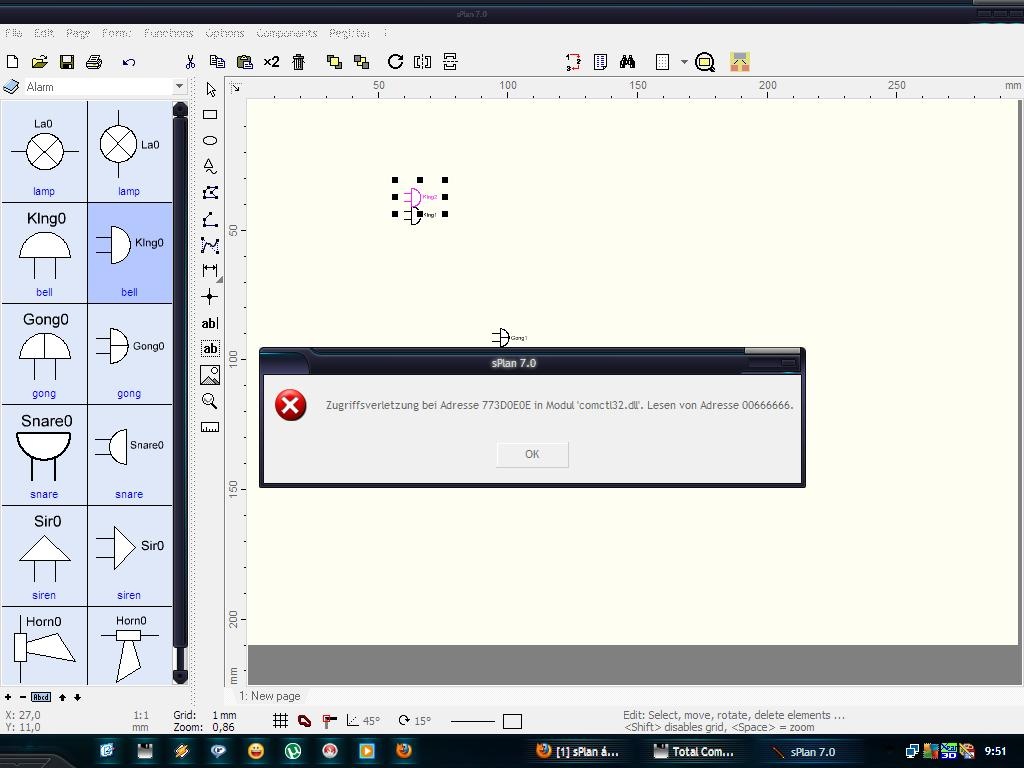Open the Components menu
Screen dimensions: 1024x768
[x=287, y=33]
